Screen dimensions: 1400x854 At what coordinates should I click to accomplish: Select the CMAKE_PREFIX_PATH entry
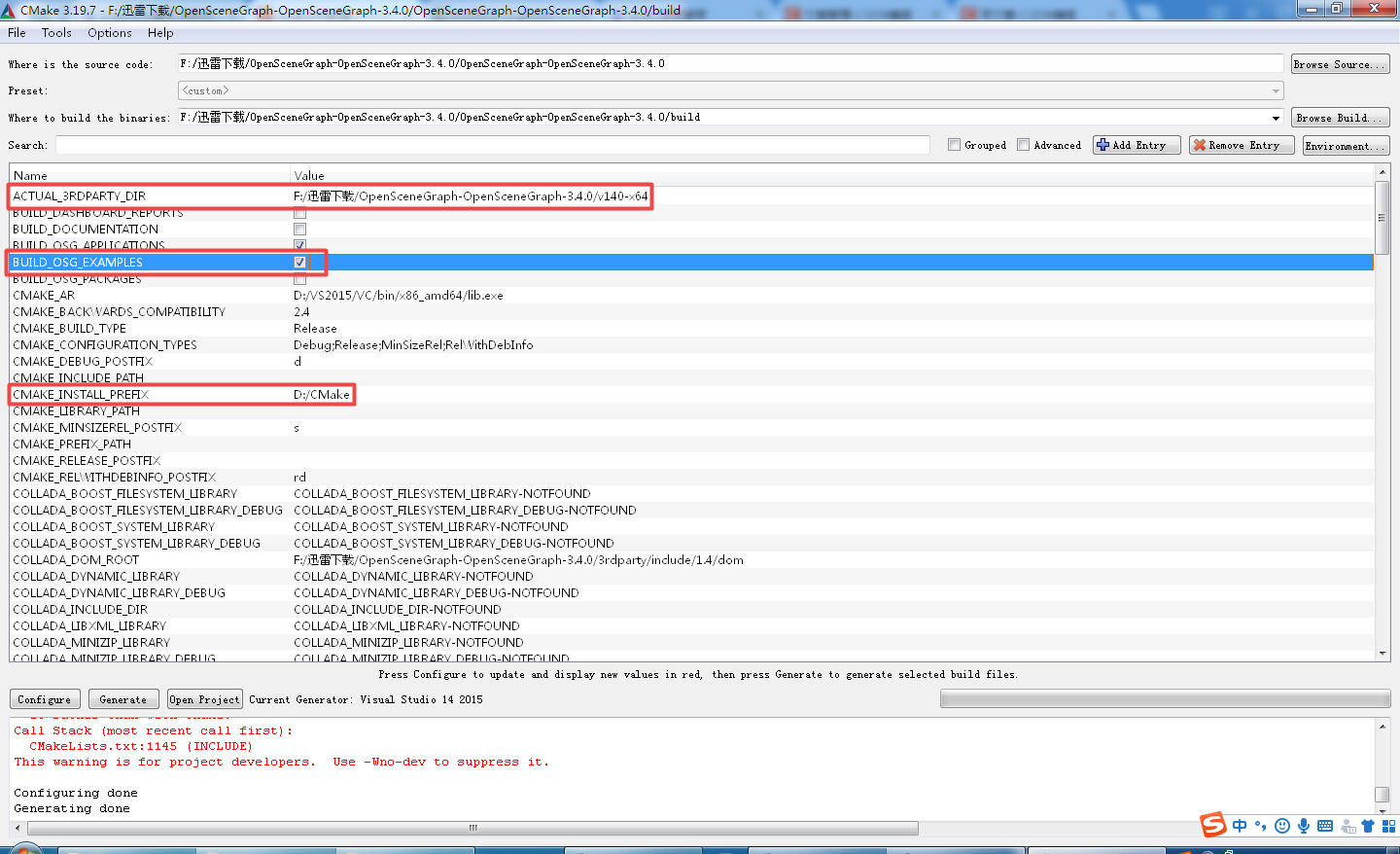[x=72, y=445]
